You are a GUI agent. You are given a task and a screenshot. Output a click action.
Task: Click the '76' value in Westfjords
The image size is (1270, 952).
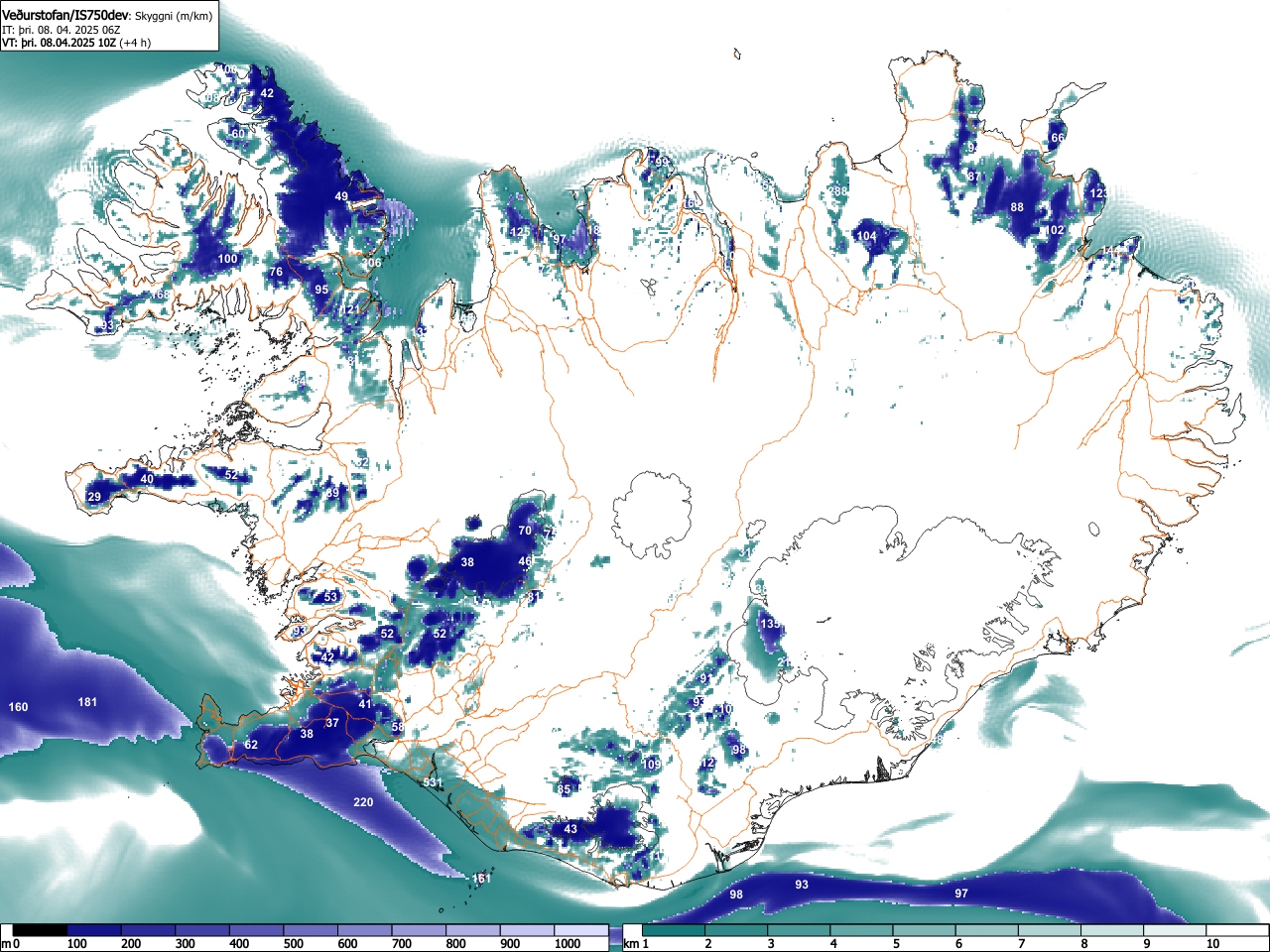(276, 272)
